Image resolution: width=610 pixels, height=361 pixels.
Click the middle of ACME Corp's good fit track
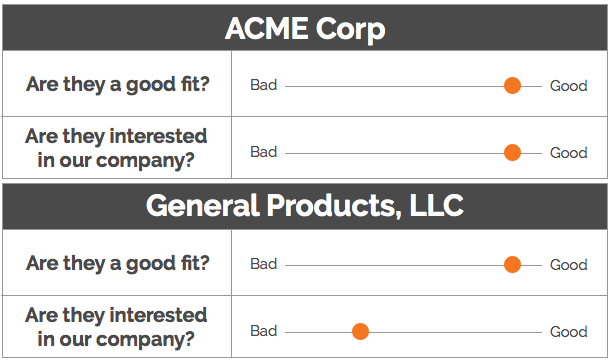point(413,86)
